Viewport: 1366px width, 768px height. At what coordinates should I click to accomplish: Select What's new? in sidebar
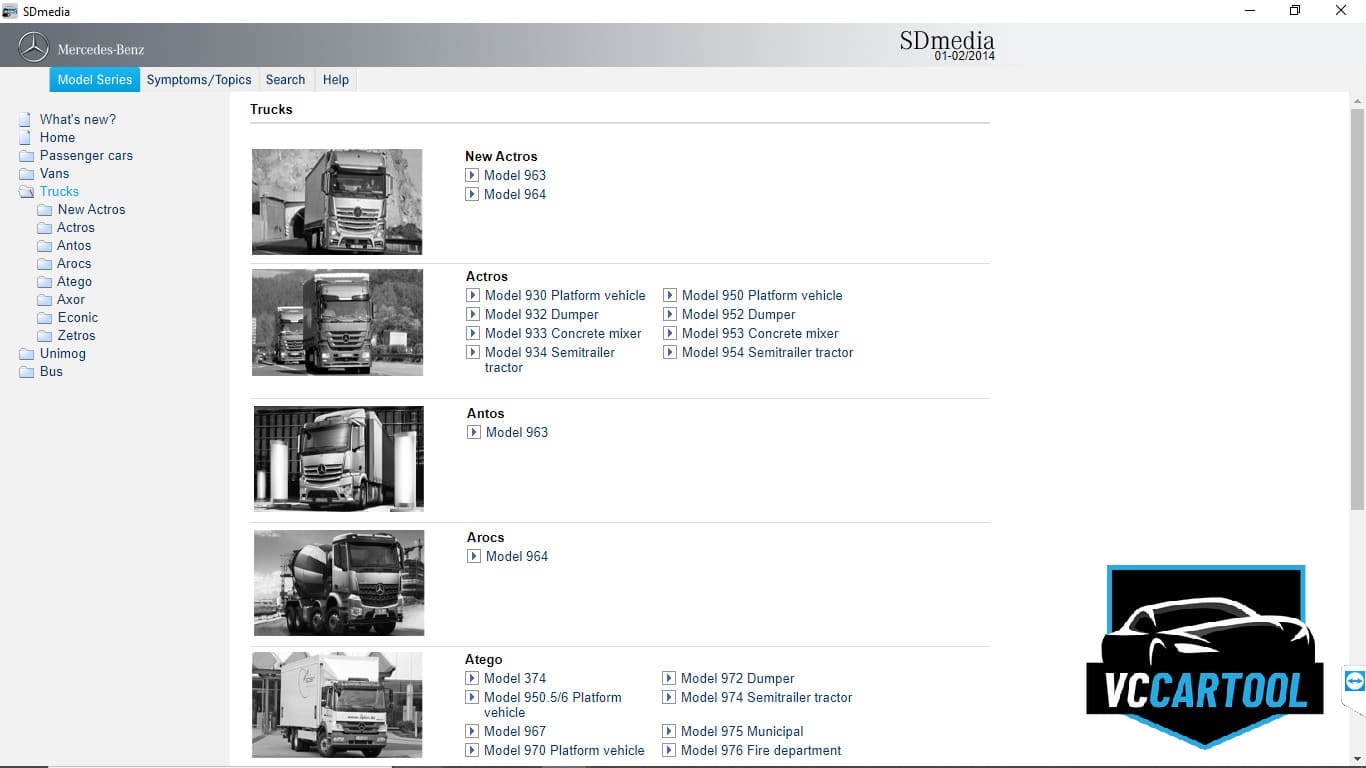78,119
